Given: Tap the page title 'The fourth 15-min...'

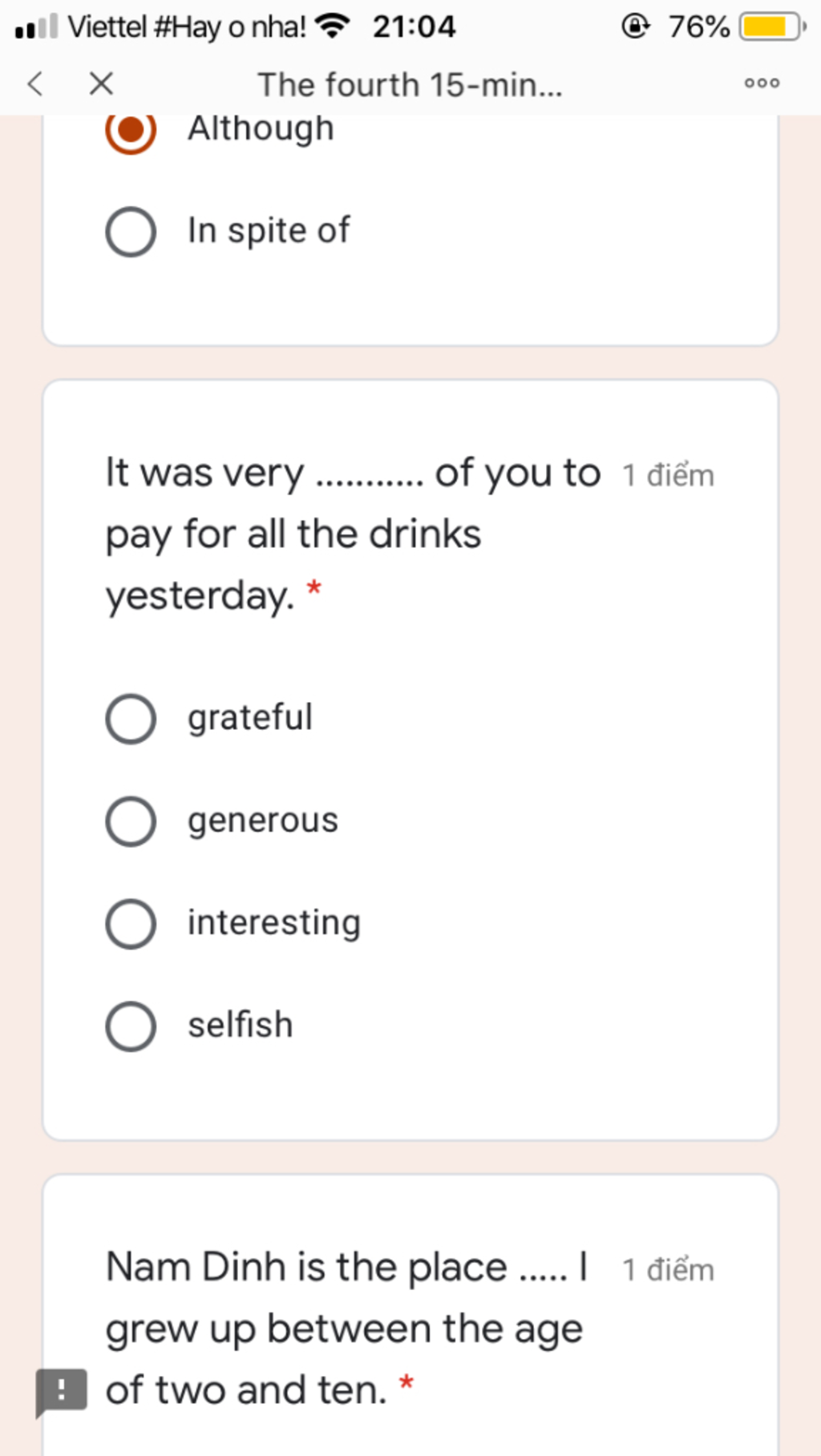Looking at the screenshot, I should tap(410, 84).
